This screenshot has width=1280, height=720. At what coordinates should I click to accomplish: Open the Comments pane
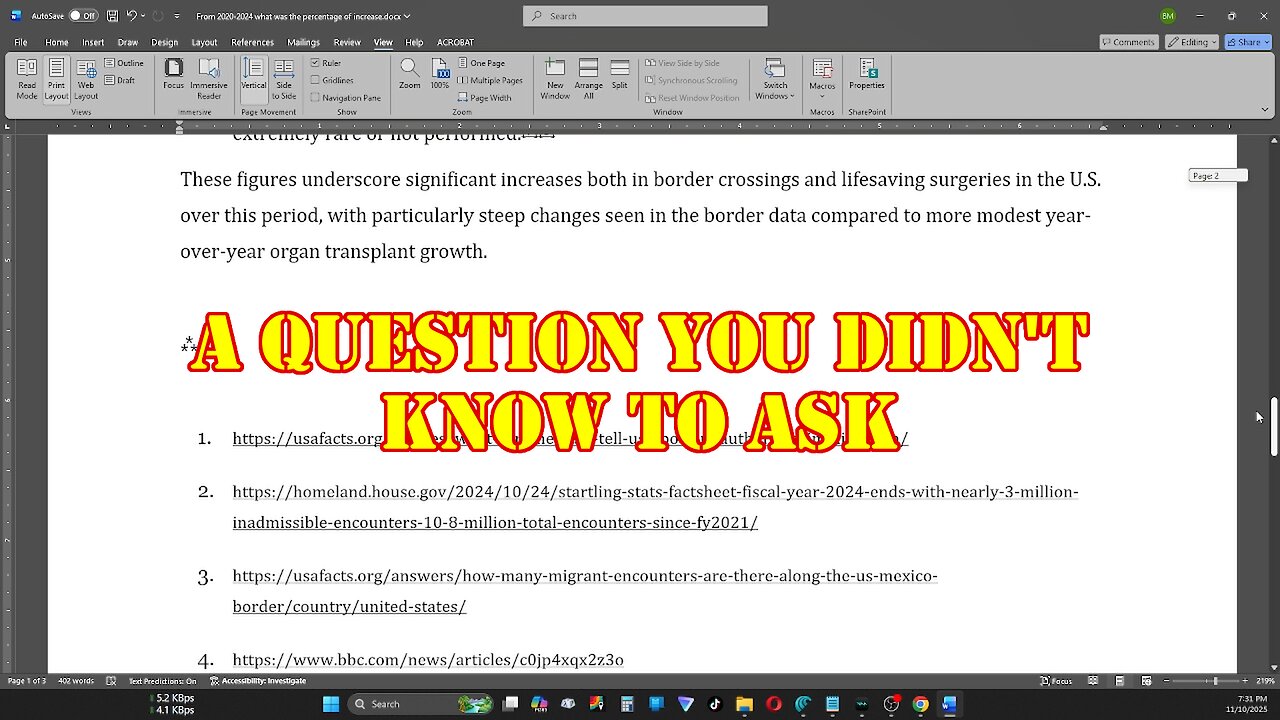tap(1129, 42)
